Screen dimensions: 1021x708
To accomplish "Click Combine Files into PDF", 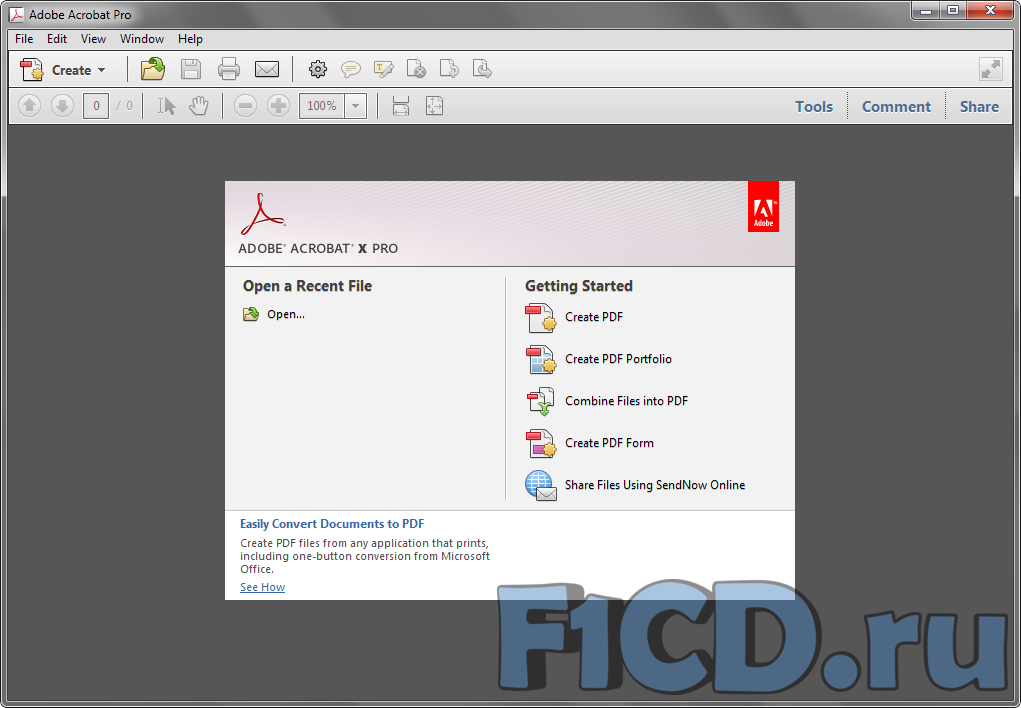I will pos(626,401).
